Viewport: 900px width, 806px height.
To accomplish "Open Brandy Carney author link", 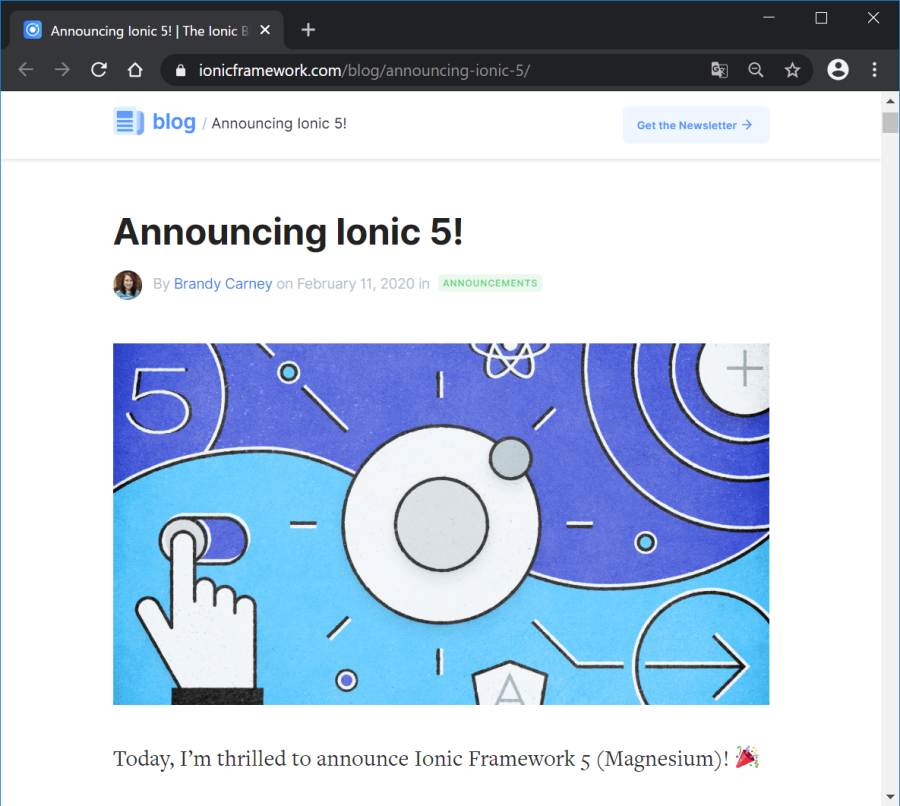I will coord(223,284).
